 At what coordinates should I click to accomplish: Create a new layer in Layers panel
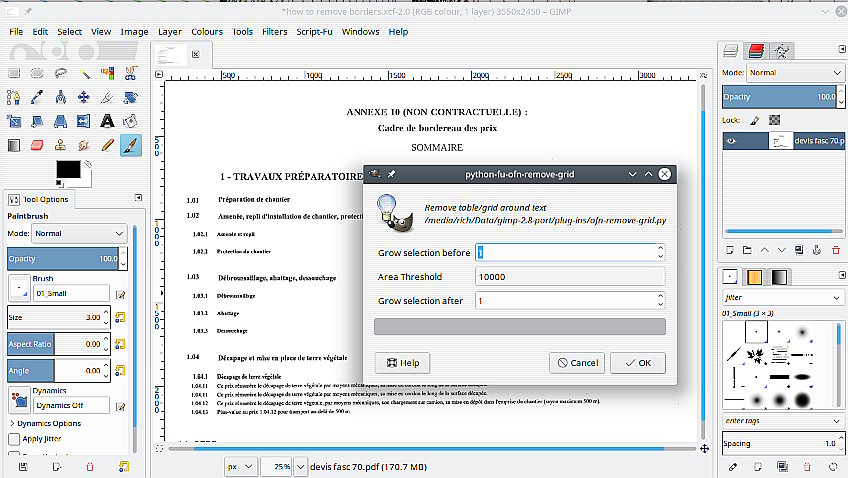point(730,250)
